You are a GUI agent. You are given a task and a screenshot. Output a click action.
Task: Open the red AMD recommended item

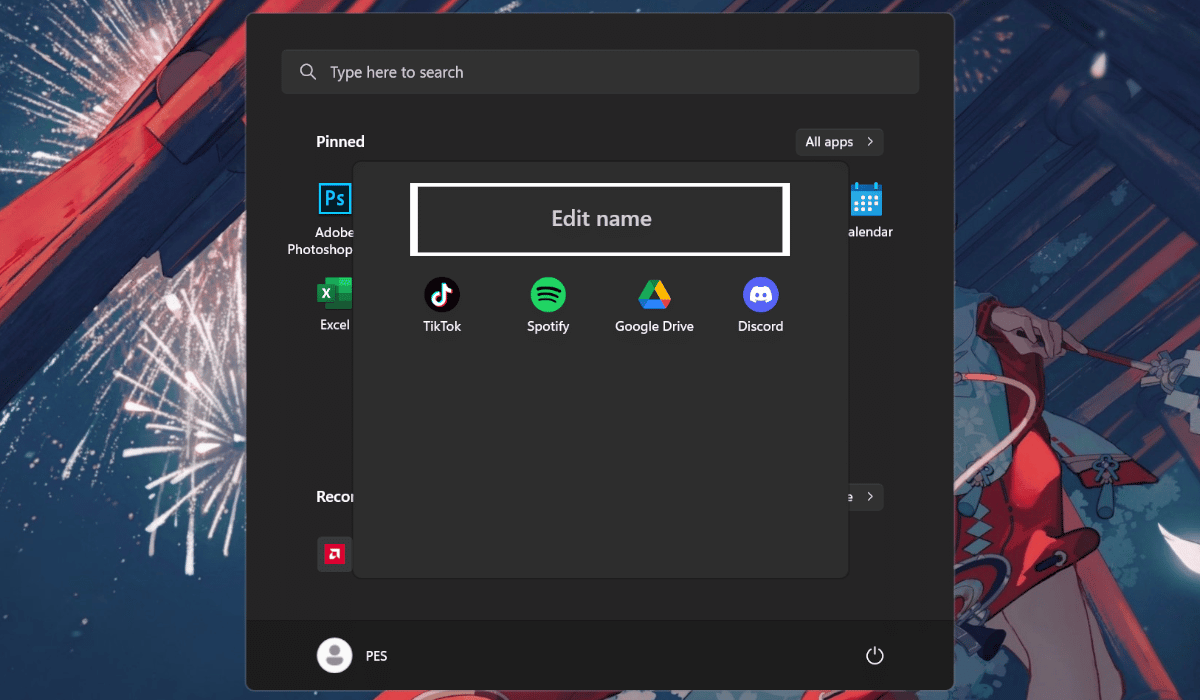[334, 553]
